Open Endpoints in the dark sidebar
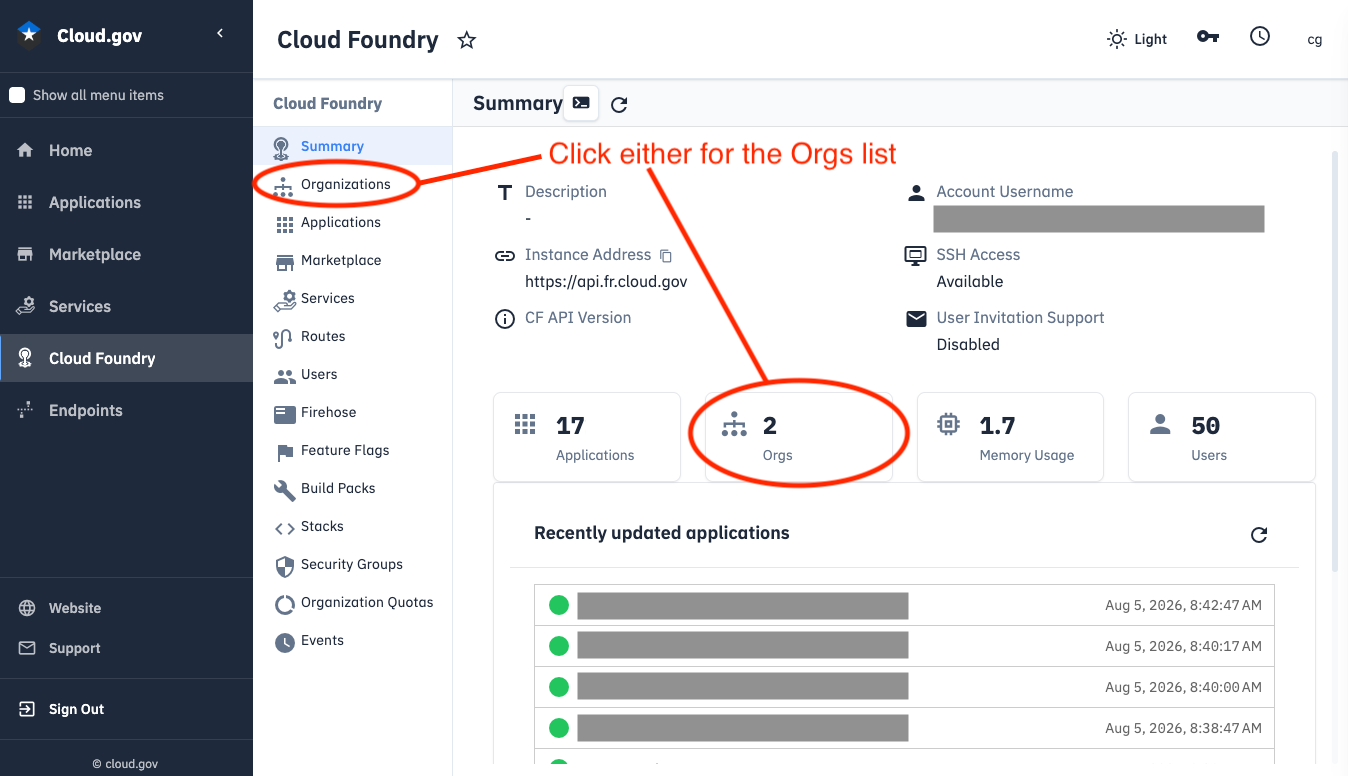This screenshot has height=776, width=1348. (x=126, y=410)
